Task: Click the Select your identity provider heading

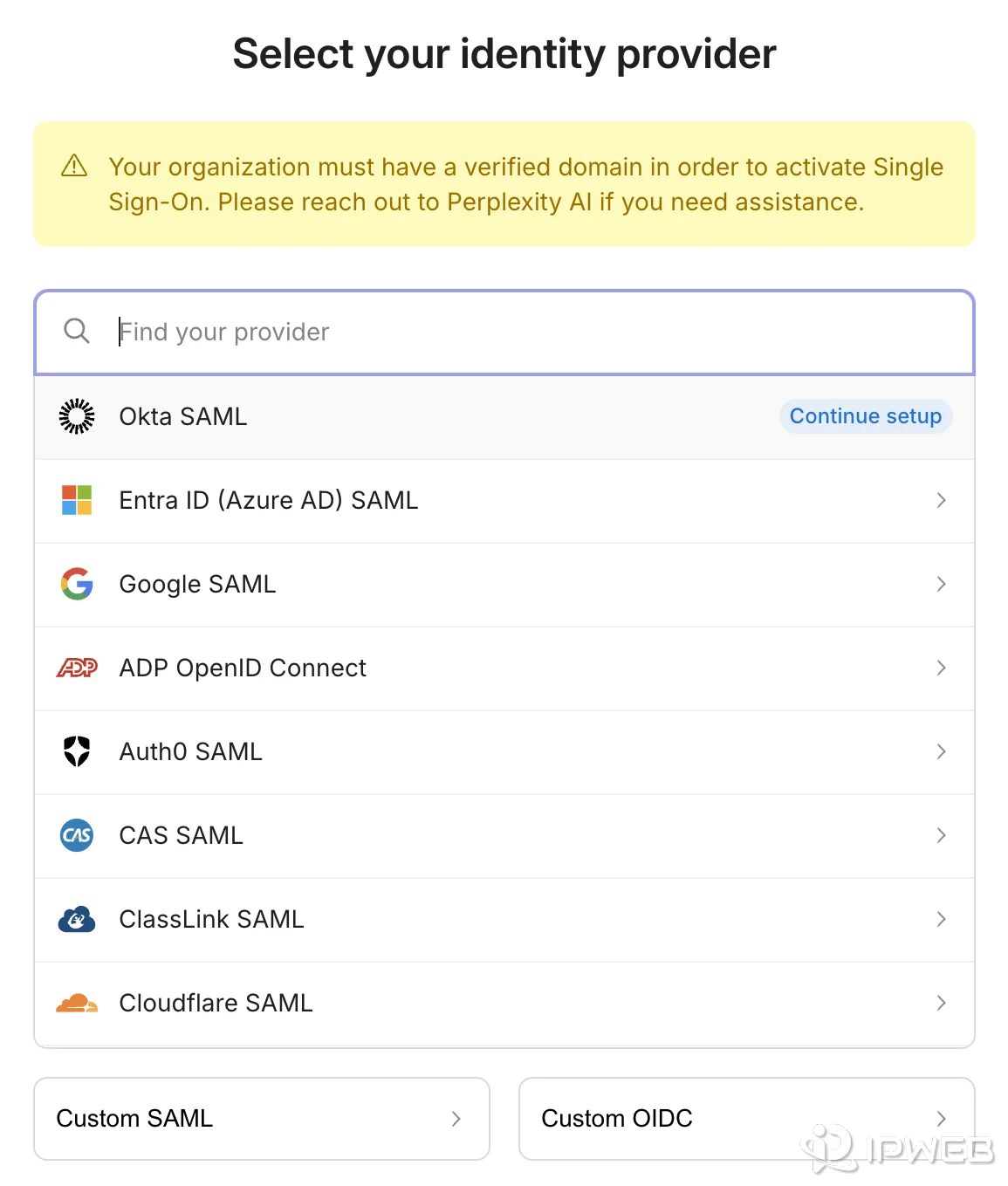Action: [x=504, y=54]
